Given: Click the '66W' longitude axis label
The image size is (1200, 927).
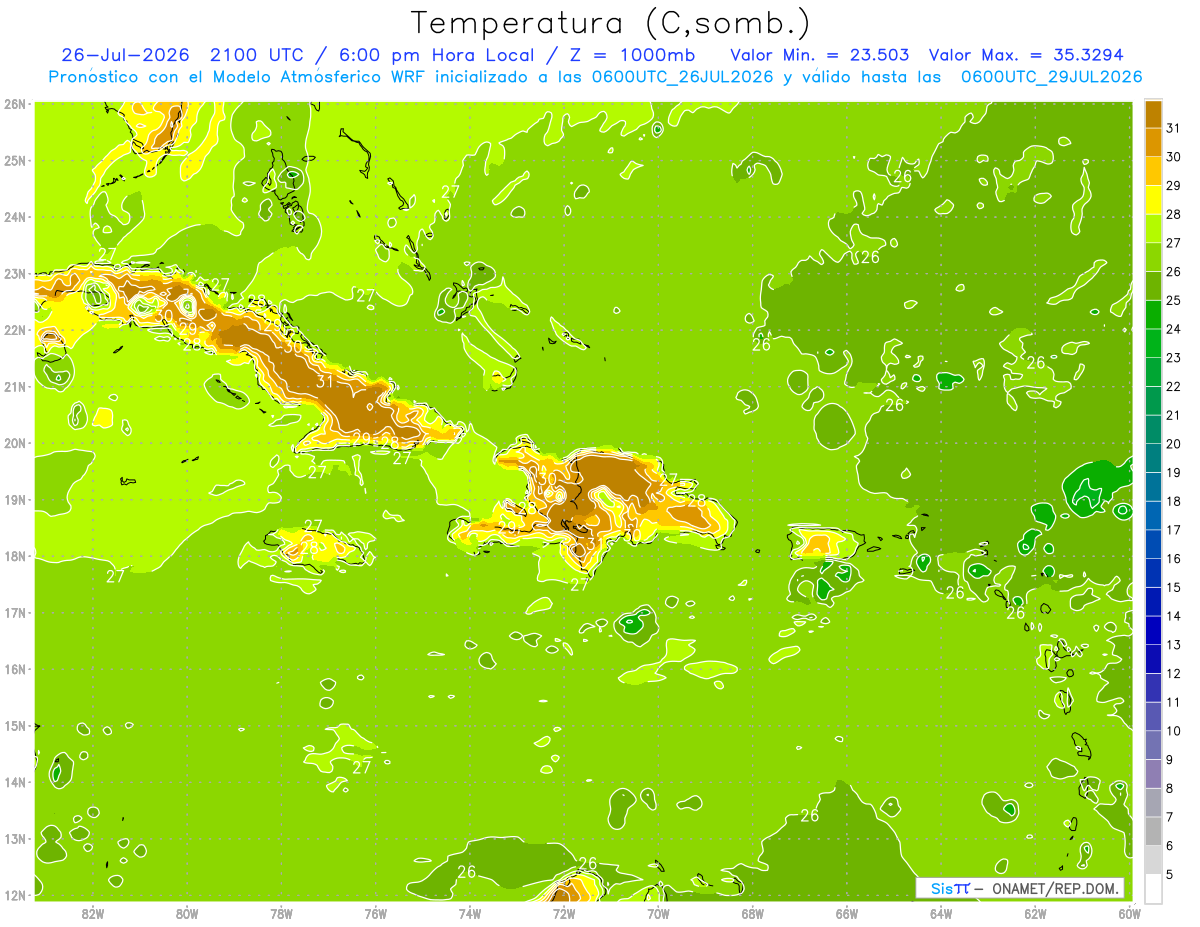Looking at the screenshot, I should 847,914.
